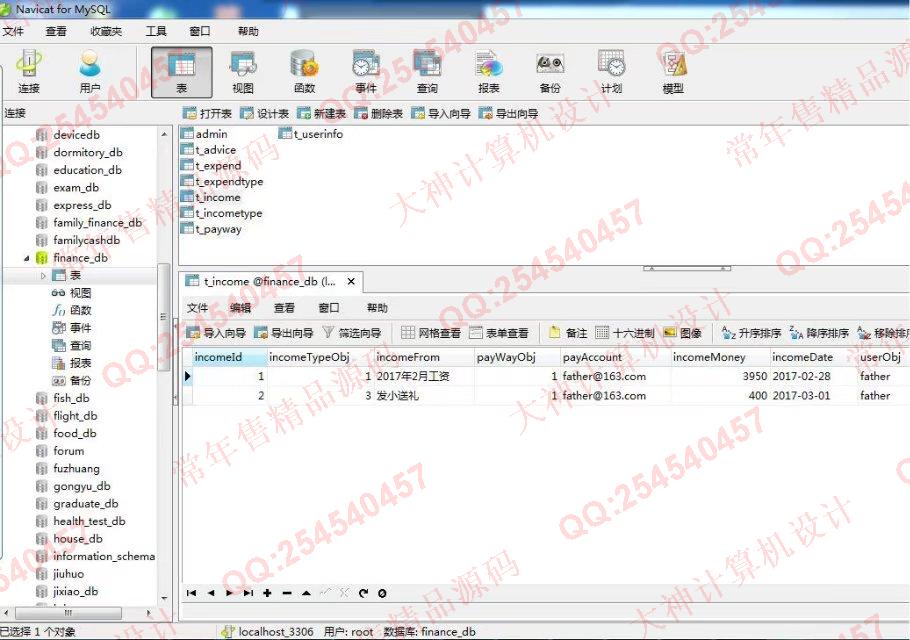Viewport: 910px width, 640px height.
Task: Click the 3950 incomeMoney cell
Action: (720, 376)
